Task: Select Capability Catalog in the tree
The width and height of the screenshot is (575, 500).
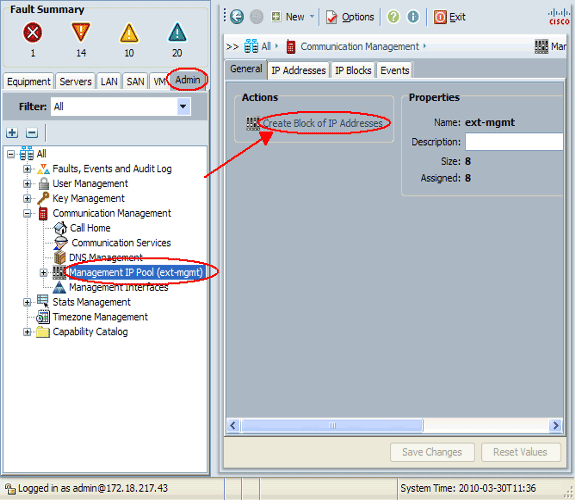Action: 90,332
